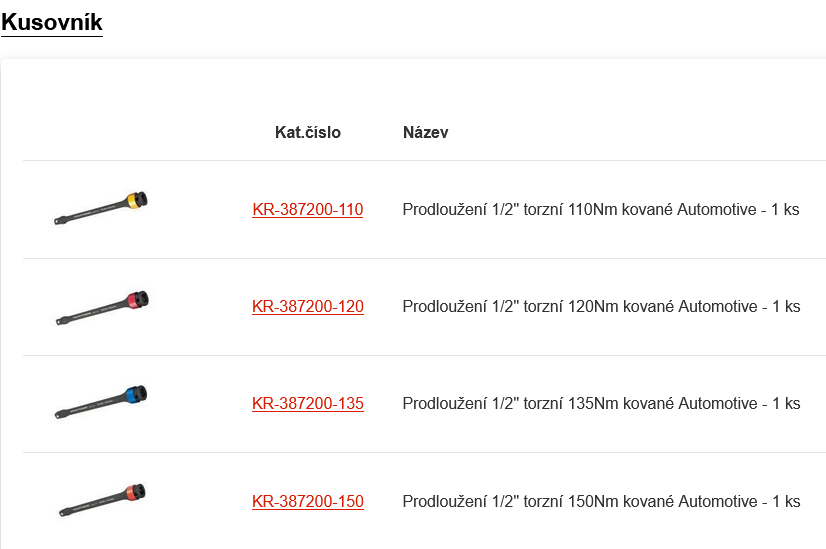826x549 pixels.
Task: Click the Kat.číslo column header
Action: coord(307,132)
